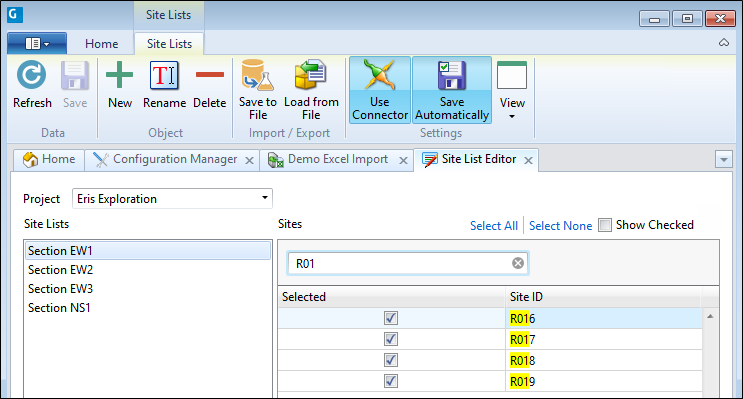Screen dimensions: 743x399
Task: Choose Save to File export
Action: tap(258, 90)
